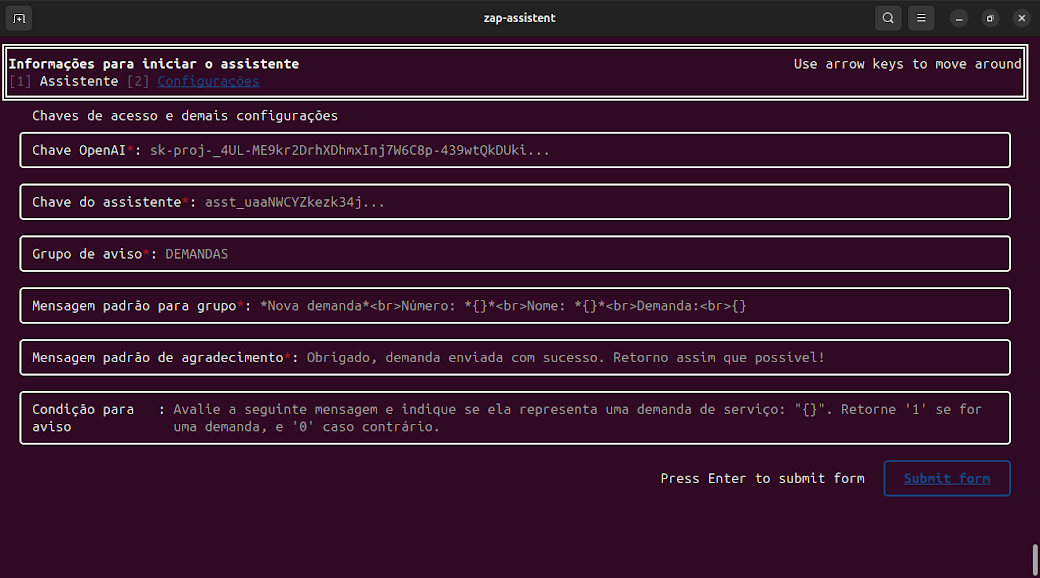This screenshot has width=1040, height=578.
Task: Maximize the terminal window
Action: [x=990, y=18]
